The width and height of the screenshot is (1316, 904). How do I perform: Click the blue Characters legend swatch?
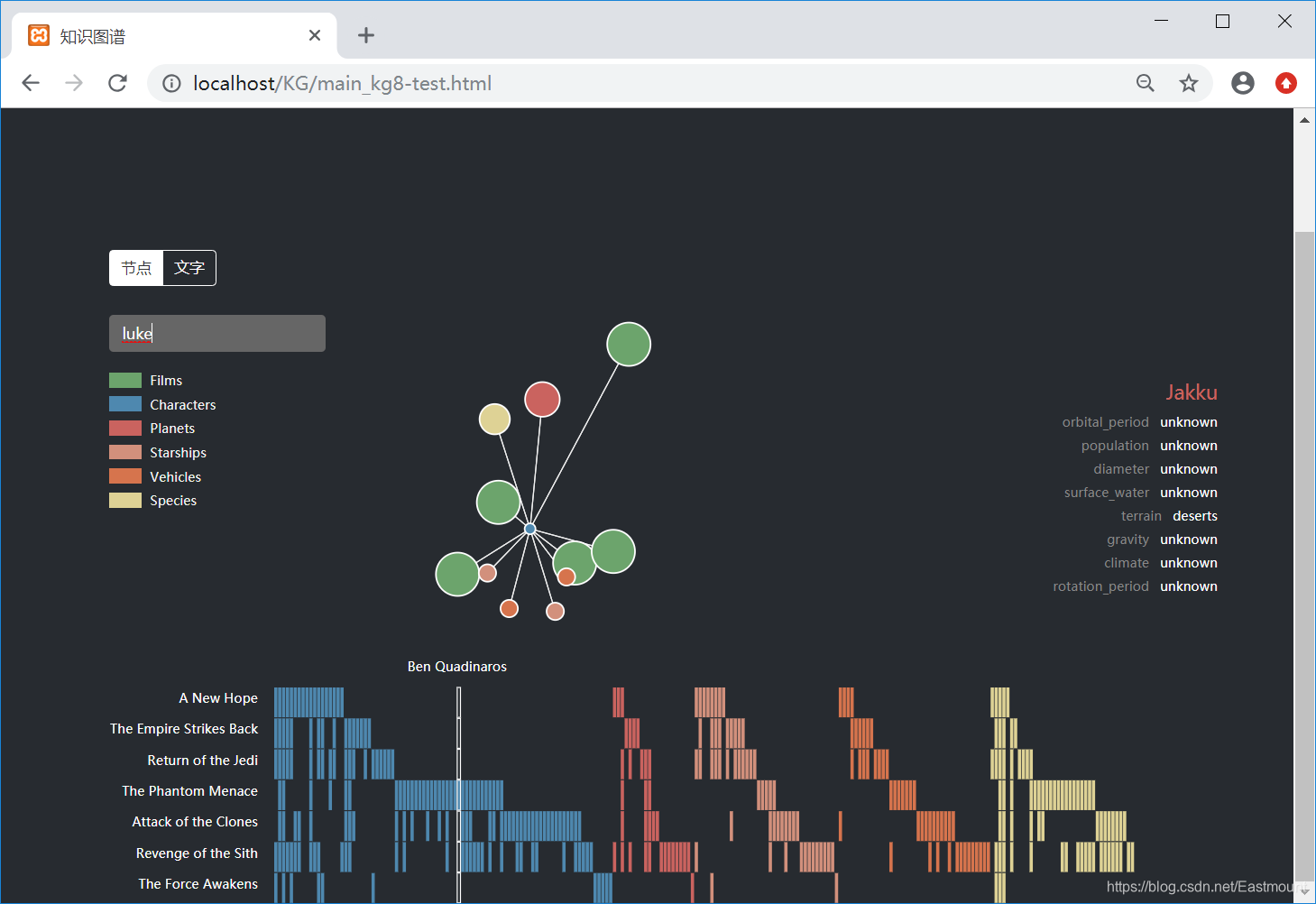tap(125, 404)
